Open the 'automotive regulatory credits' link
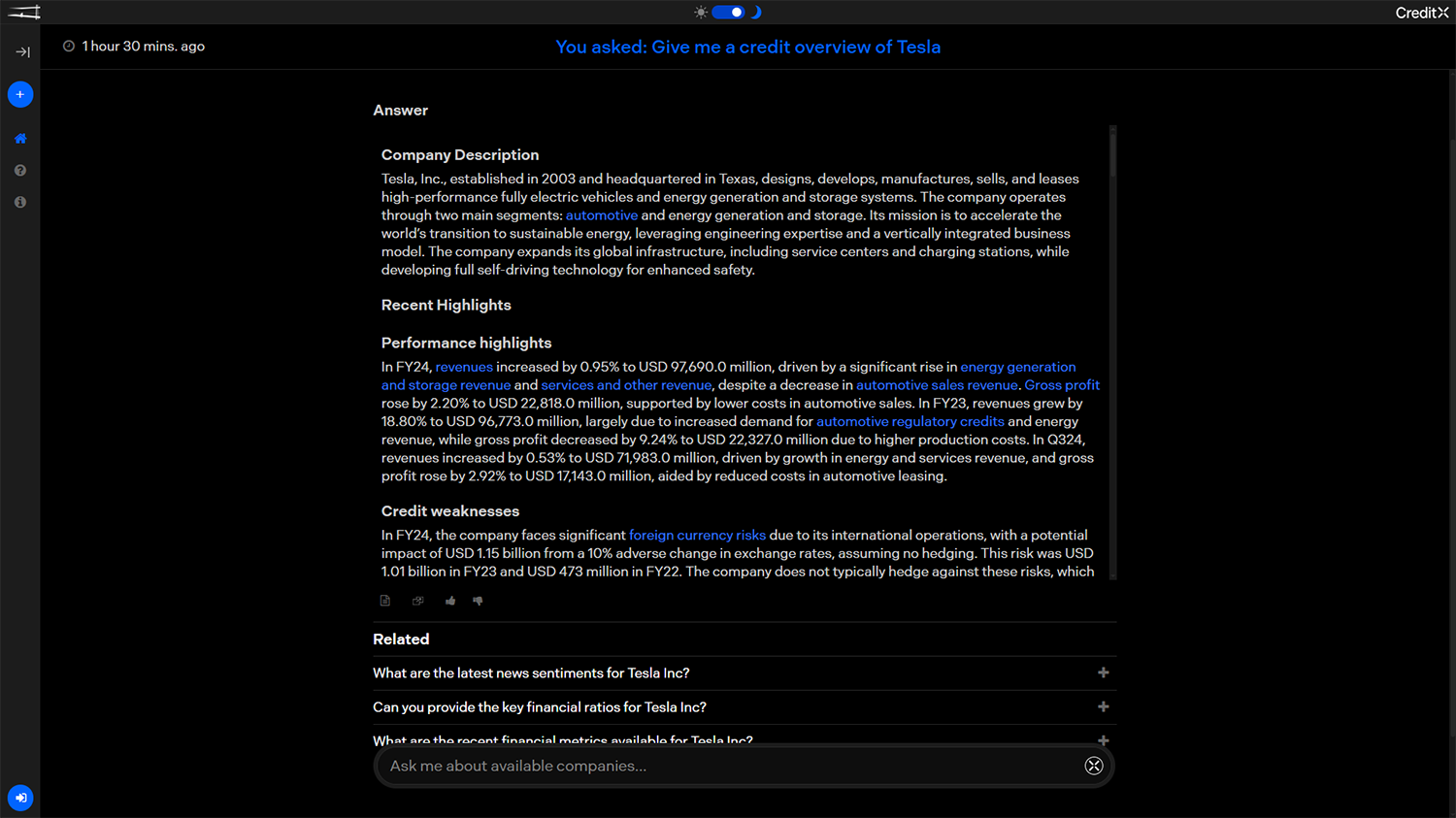 910,421
